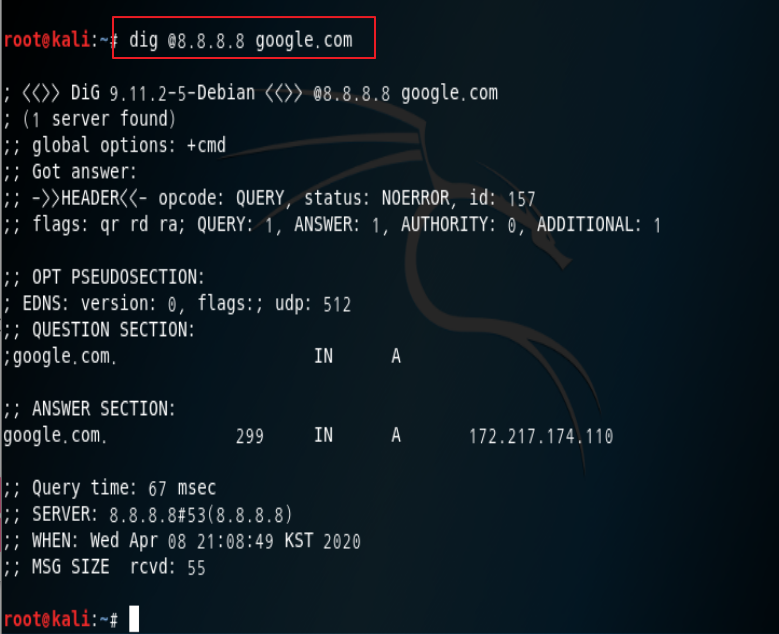The height and width of the screenshot is (634, 779).
Task: Click the answer IP address 172.217.174.110
Action: tap(541, 436)
